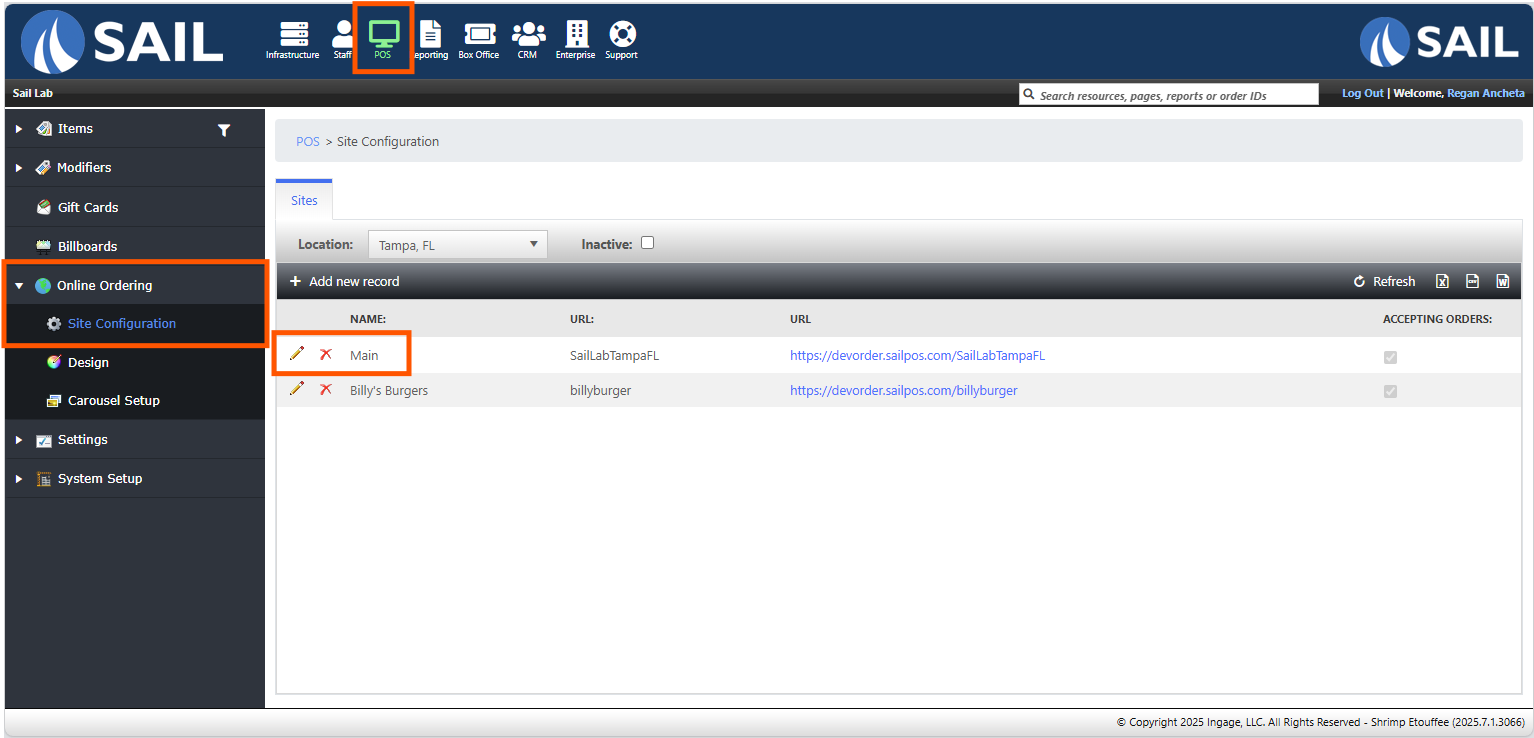Export grid using the Excel icon
The height and width of the screenshot is (738, 1534).
tap(1442, 282)
